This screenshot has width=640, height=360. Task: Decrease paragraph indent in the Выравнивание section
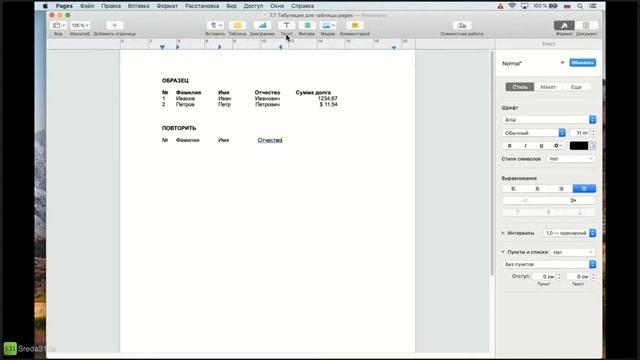(525, 200)
